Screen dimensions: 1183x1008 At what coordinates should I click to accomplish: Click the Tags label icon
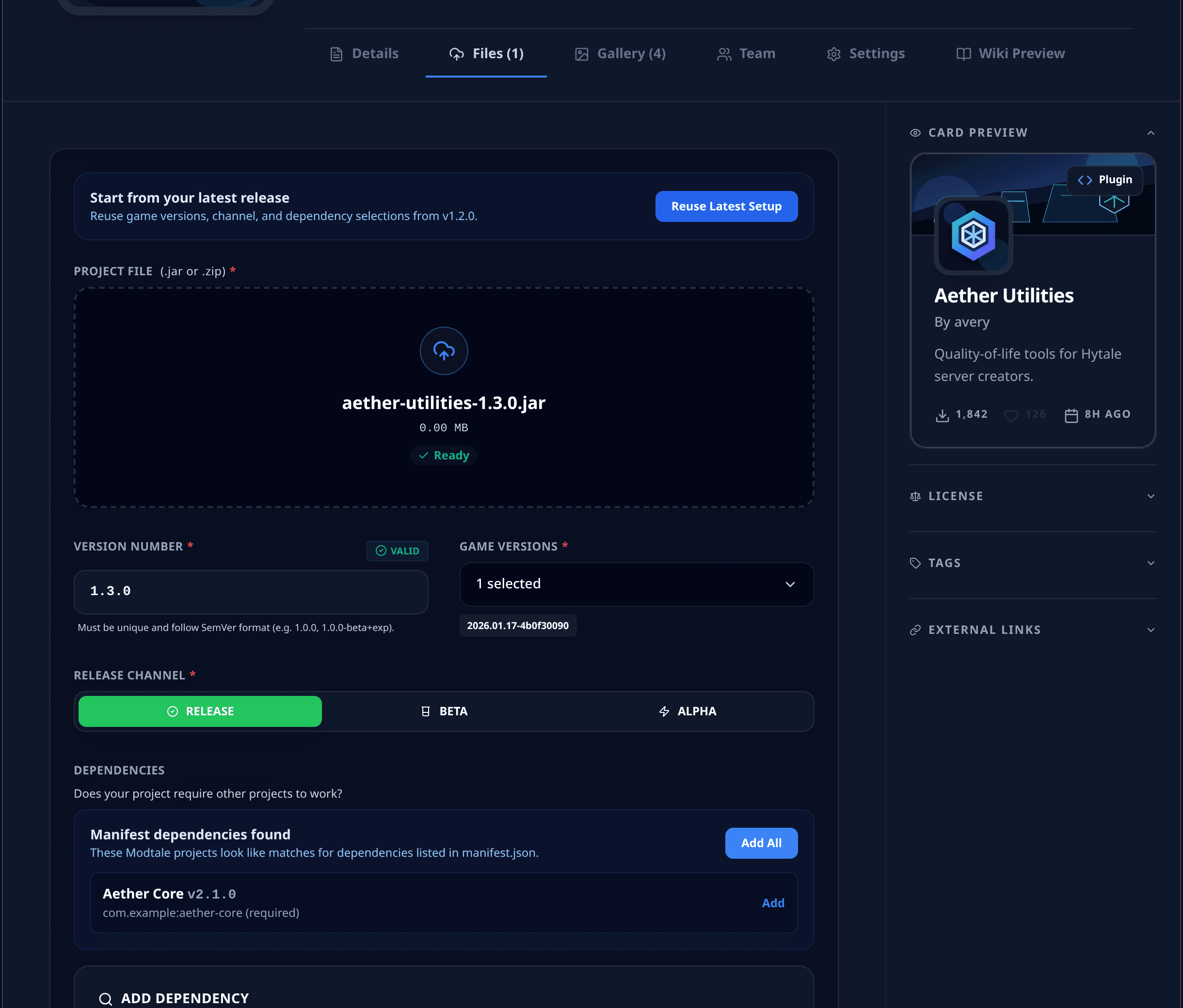click(x=915, y=563)
